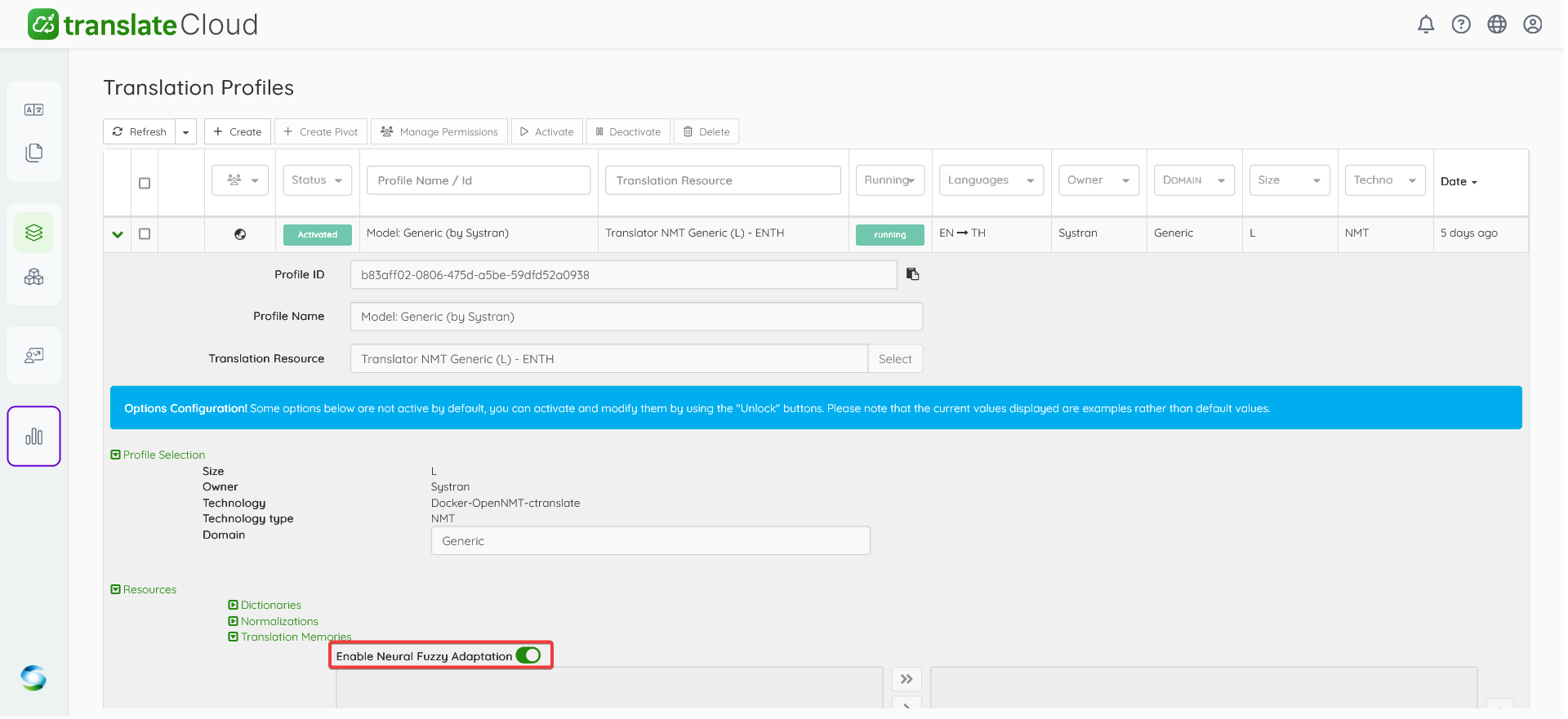Collapse the expanded profile row chevron
Viewport: 1568px width, 719px height.
118,234
